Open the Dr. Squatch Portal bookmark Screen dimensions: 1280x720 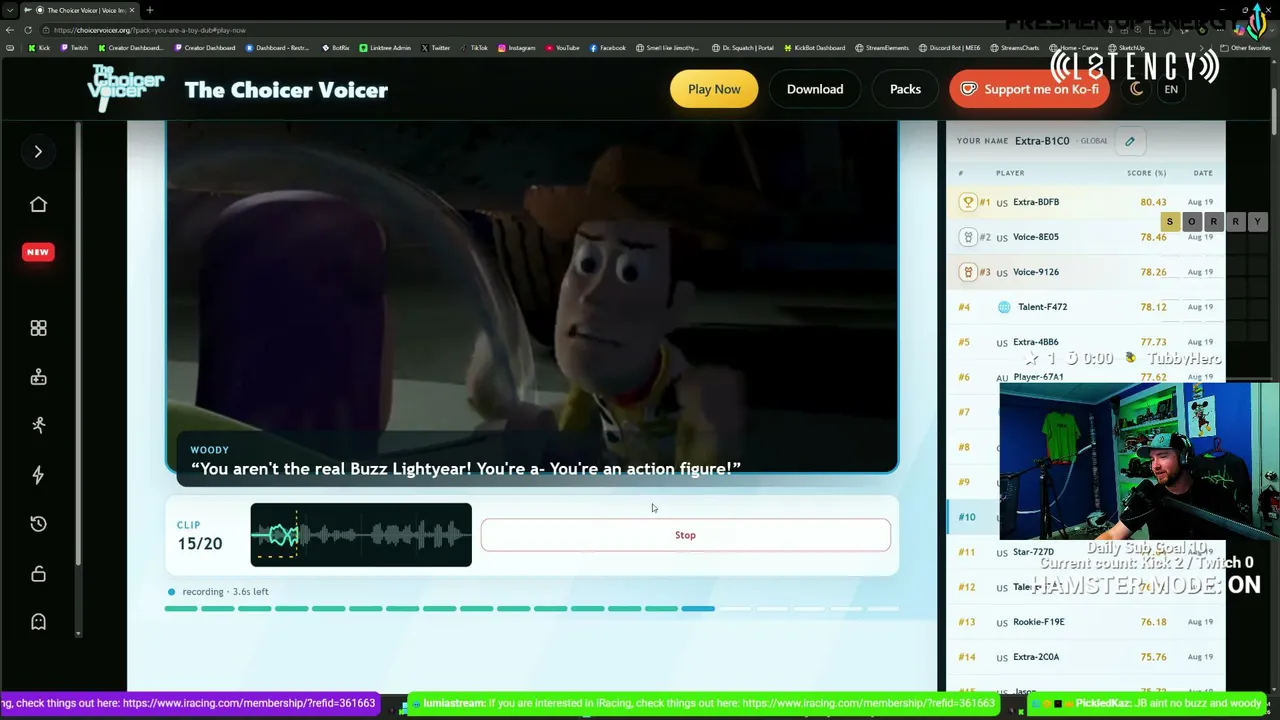coord(743,48)
